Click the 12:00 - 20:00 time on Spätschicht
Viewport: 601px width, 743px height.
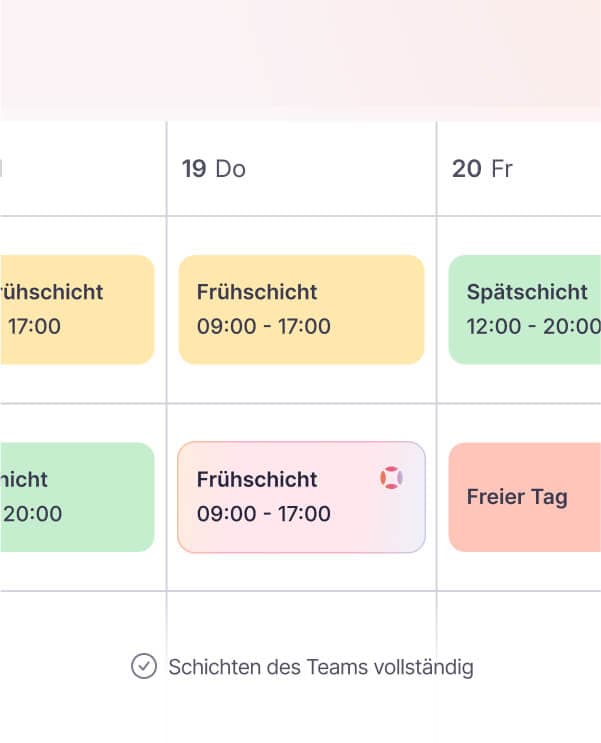pyautogui.click(x=534, y=327)
